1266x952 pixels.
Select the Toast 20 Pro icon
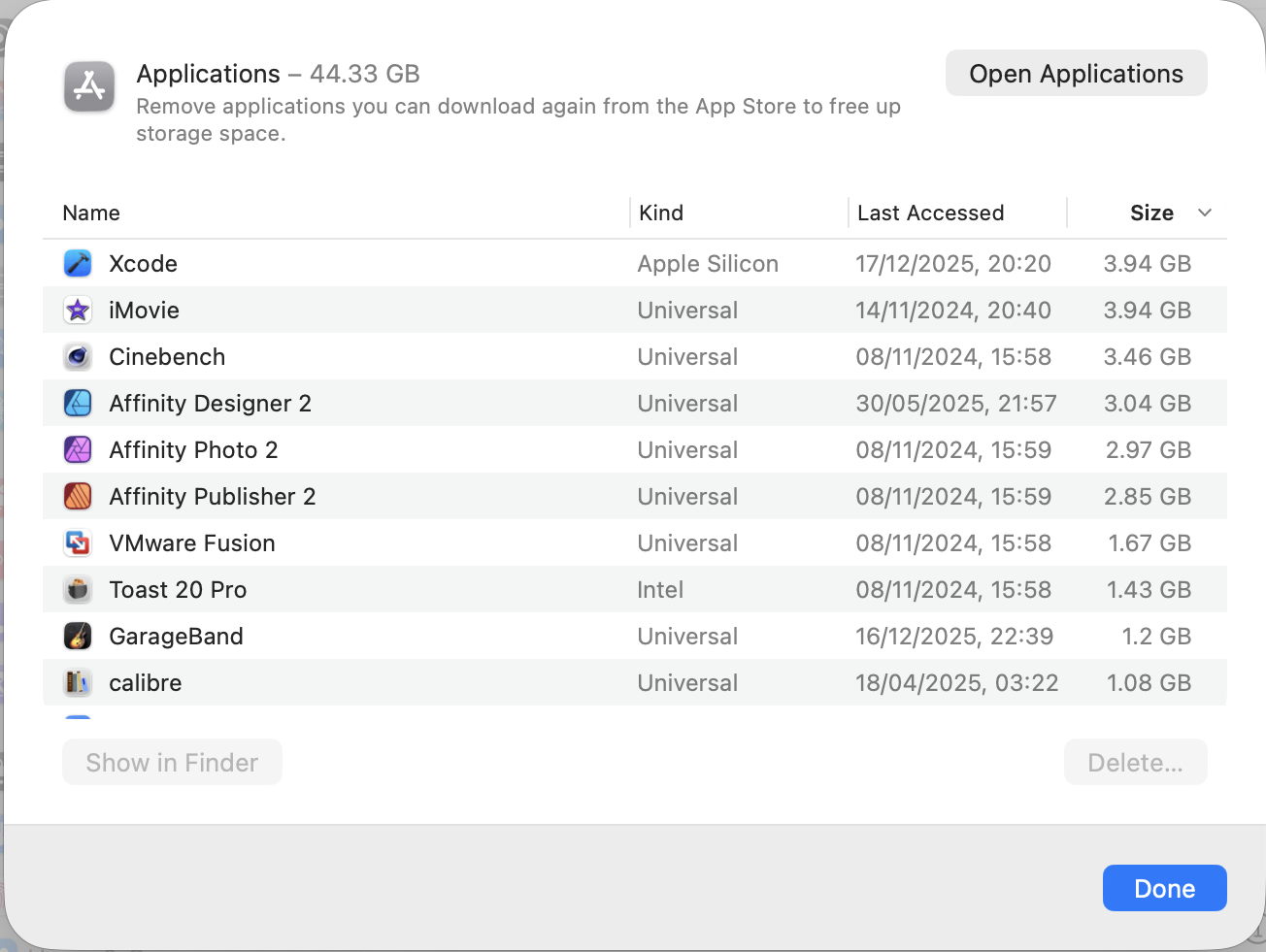coord(78,590)
